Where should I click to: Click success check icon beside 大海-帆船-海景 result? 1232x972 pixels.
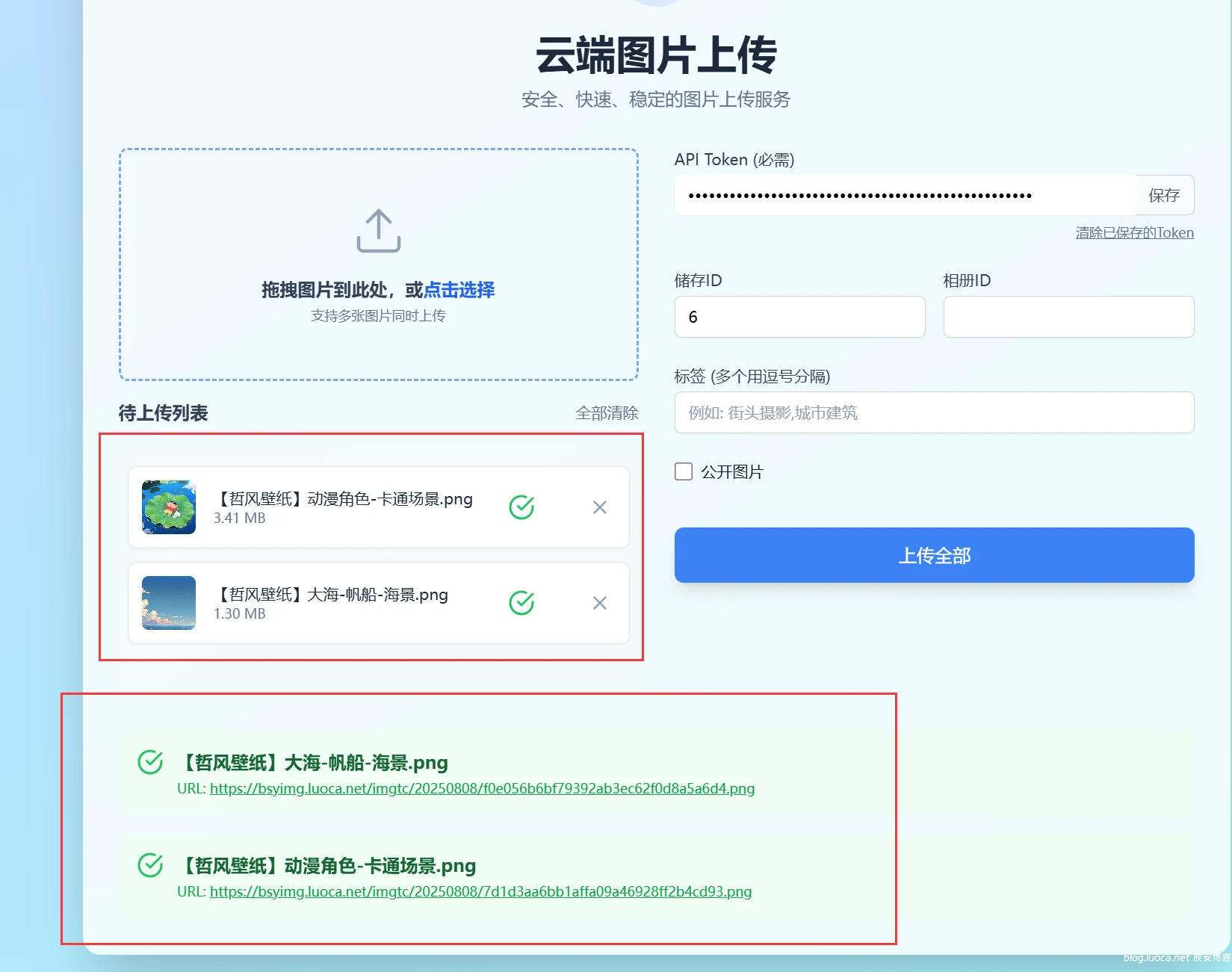pos(150,762)
